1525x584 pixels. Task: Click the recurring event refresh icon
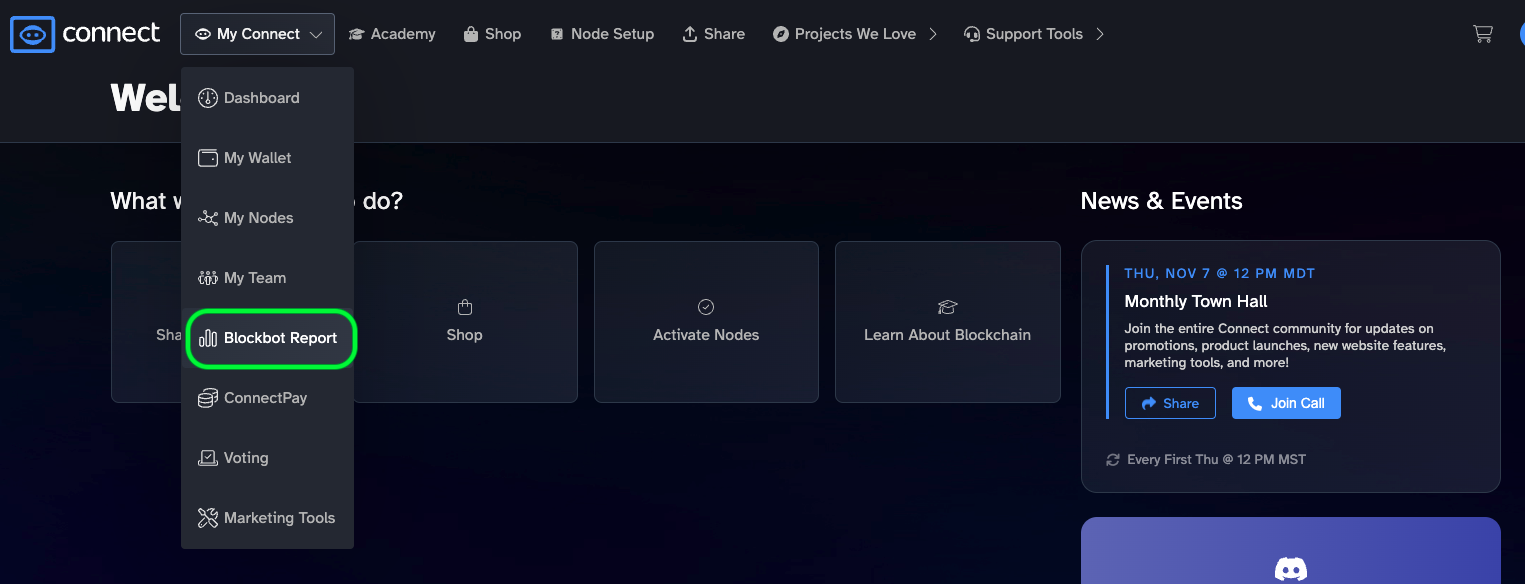[1112, 459]
